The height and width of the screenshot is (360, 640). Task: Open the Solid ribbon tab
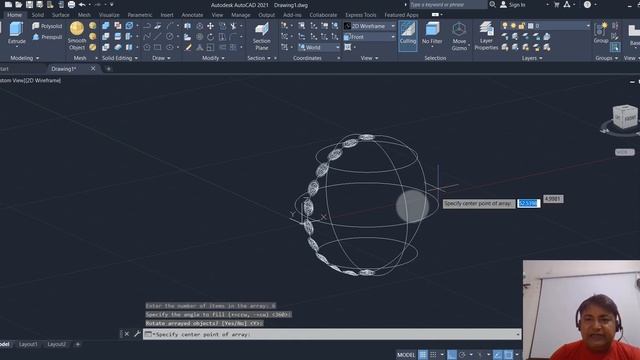click(38, 15)
